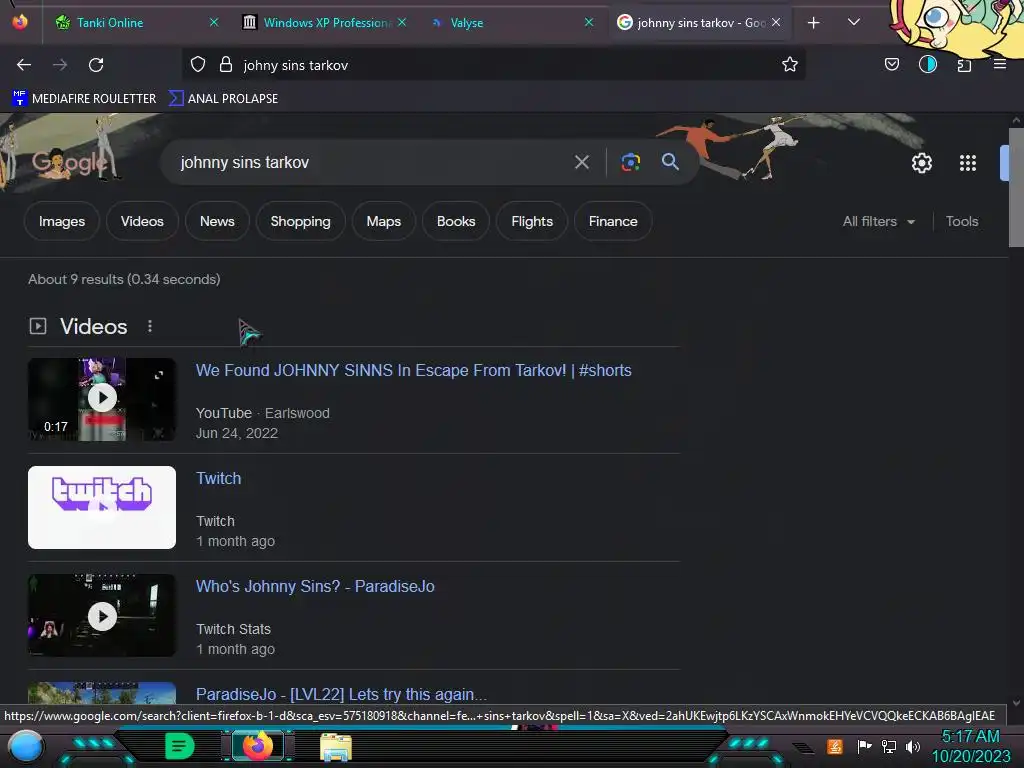
Task: Click the Google search input field
Action: [x=372, y=162]
